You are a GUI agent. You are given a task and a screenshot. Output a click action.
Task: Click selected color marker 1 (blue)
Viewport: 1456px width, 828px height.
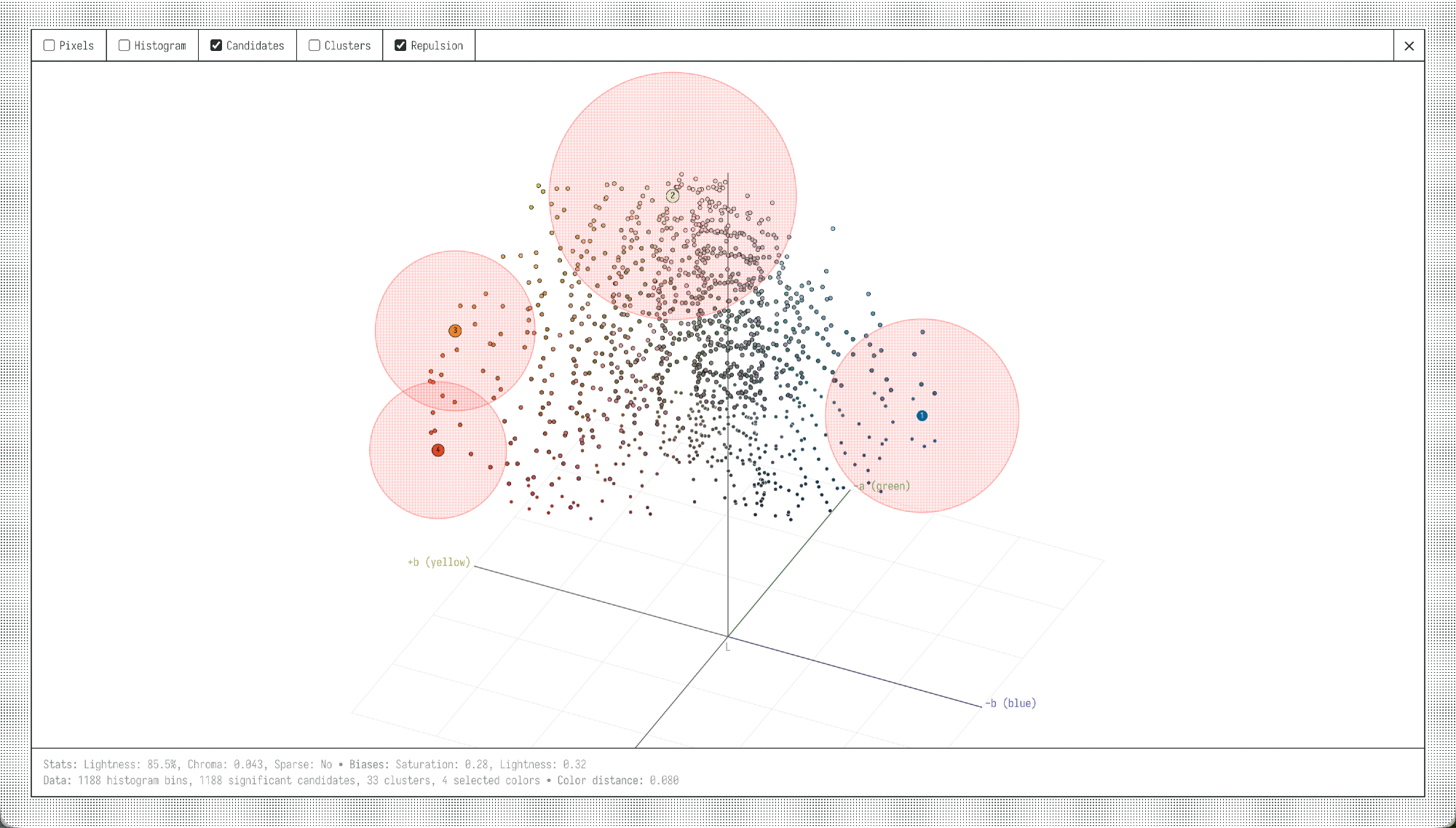point(922,416)
